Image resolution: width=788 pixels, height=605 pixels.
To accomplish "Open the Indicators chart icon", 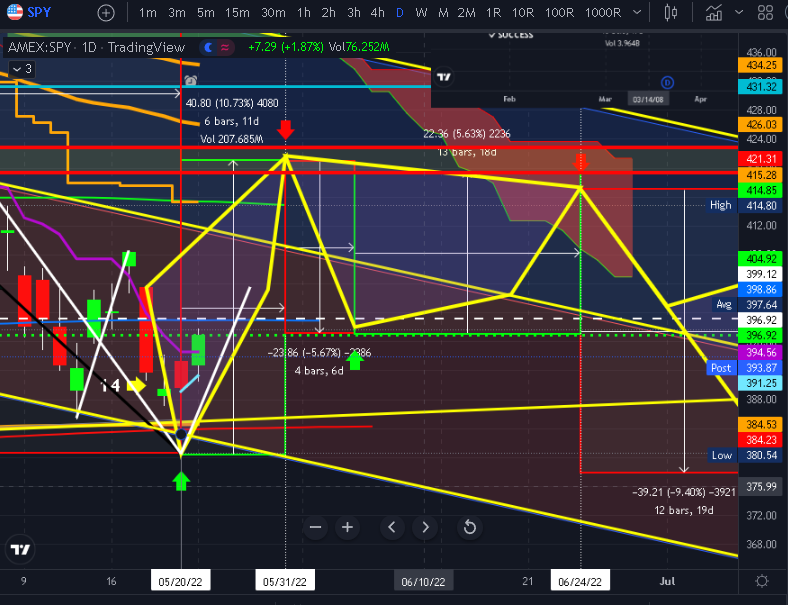I will click(x=714, y=13).
